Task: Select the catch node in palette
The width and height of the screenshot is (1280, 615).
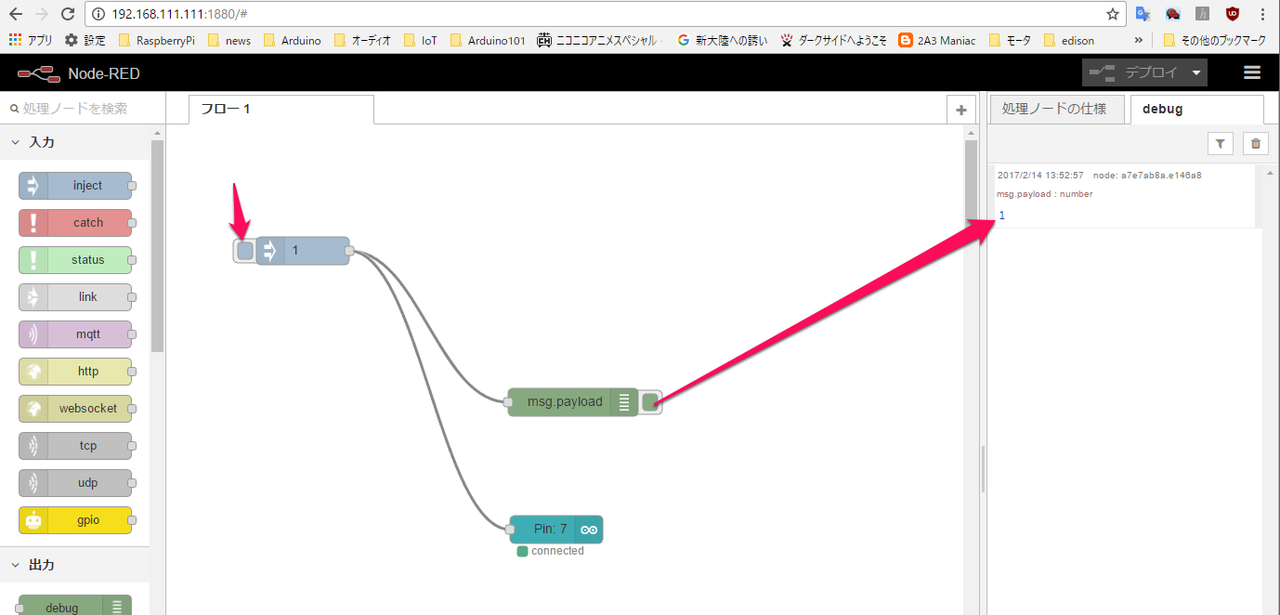Action: tap(76, 223)
